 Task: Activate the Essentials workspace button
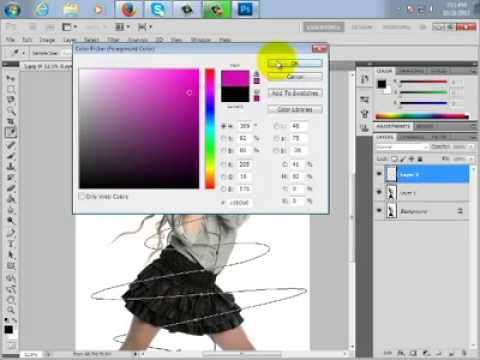click(323, 27)
